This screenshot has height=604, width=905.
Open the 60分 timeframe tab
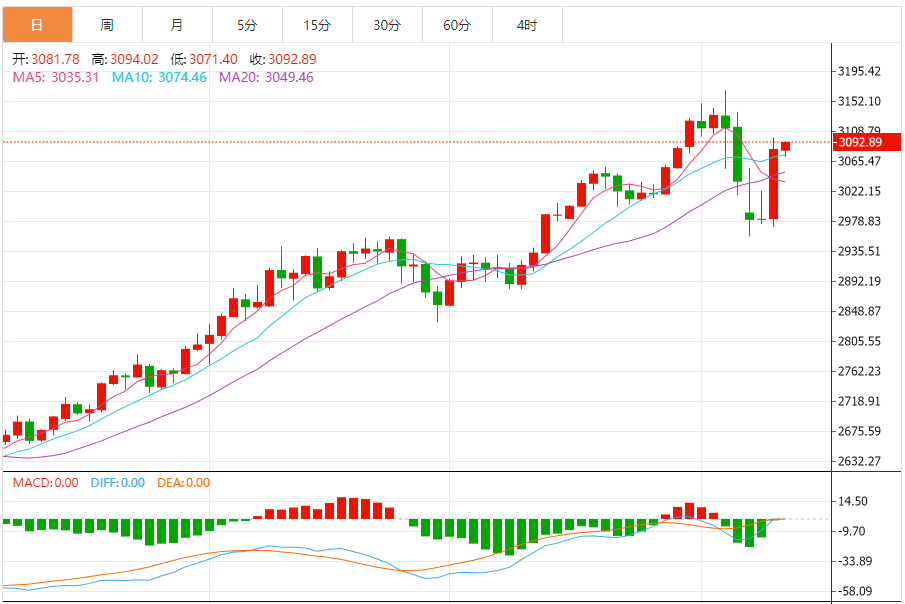tap(457, 25)
